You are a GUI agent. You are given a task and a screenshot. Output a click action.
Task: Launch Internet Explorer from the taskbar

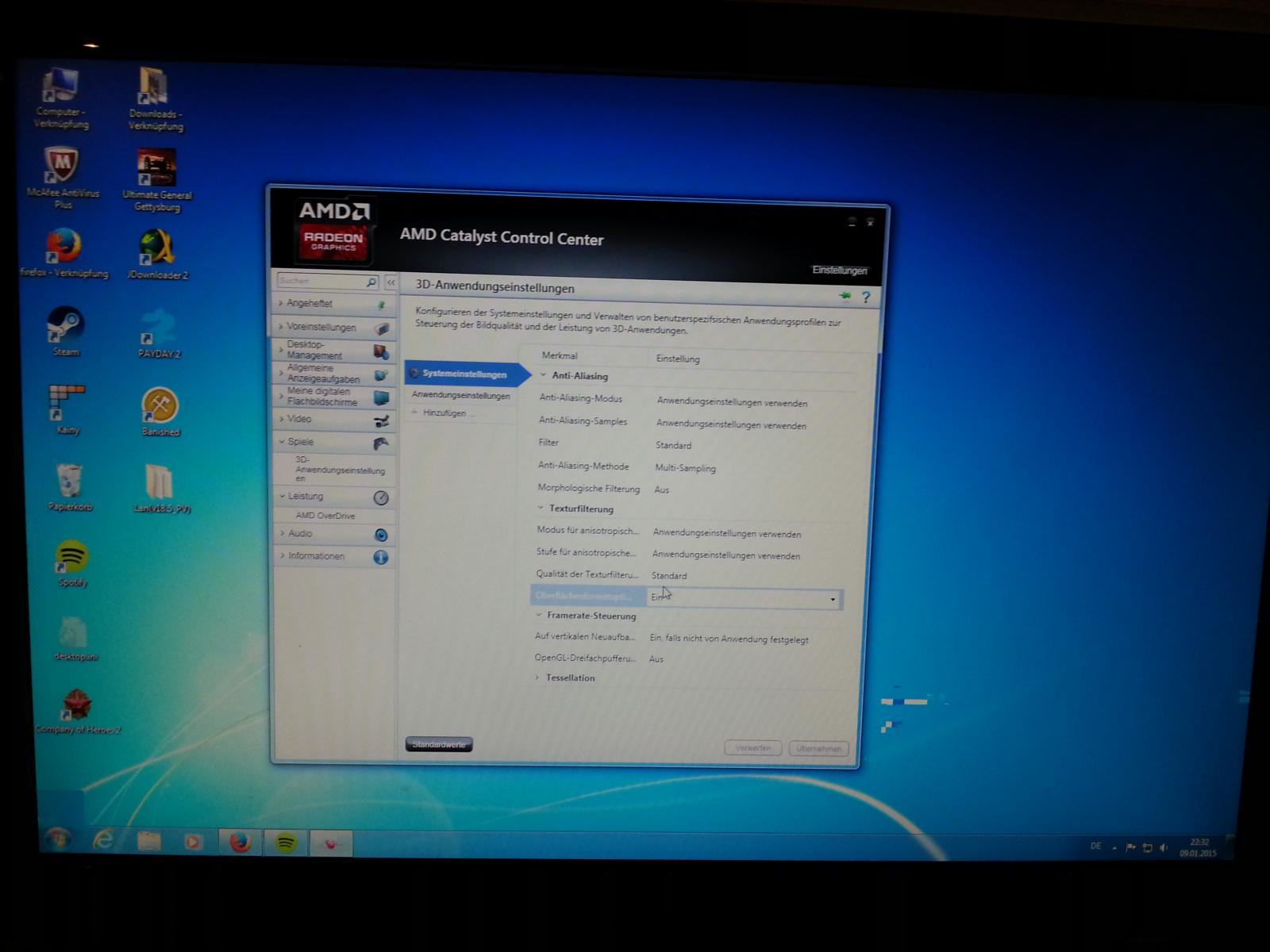point(103,840)
